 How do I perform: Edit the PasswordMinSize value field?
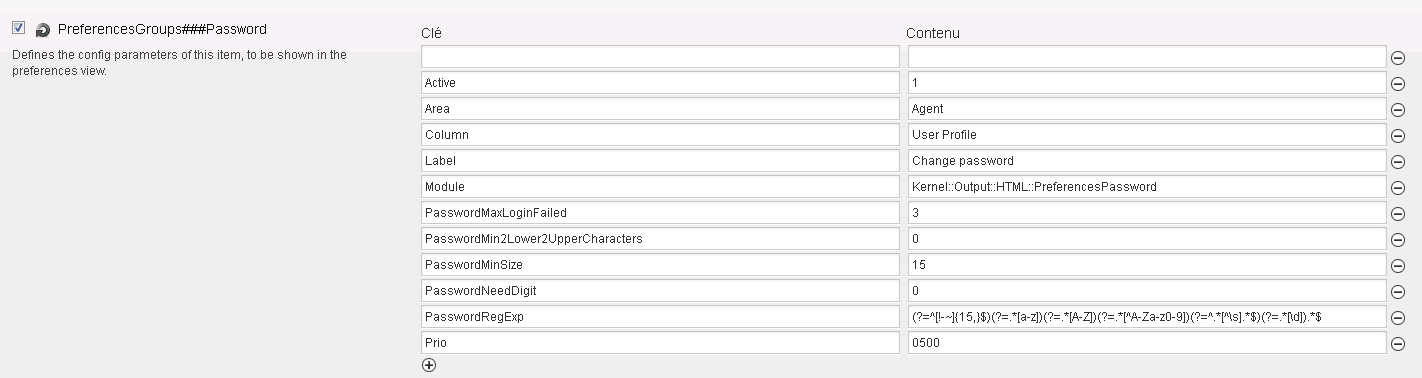click(1147, 265)
